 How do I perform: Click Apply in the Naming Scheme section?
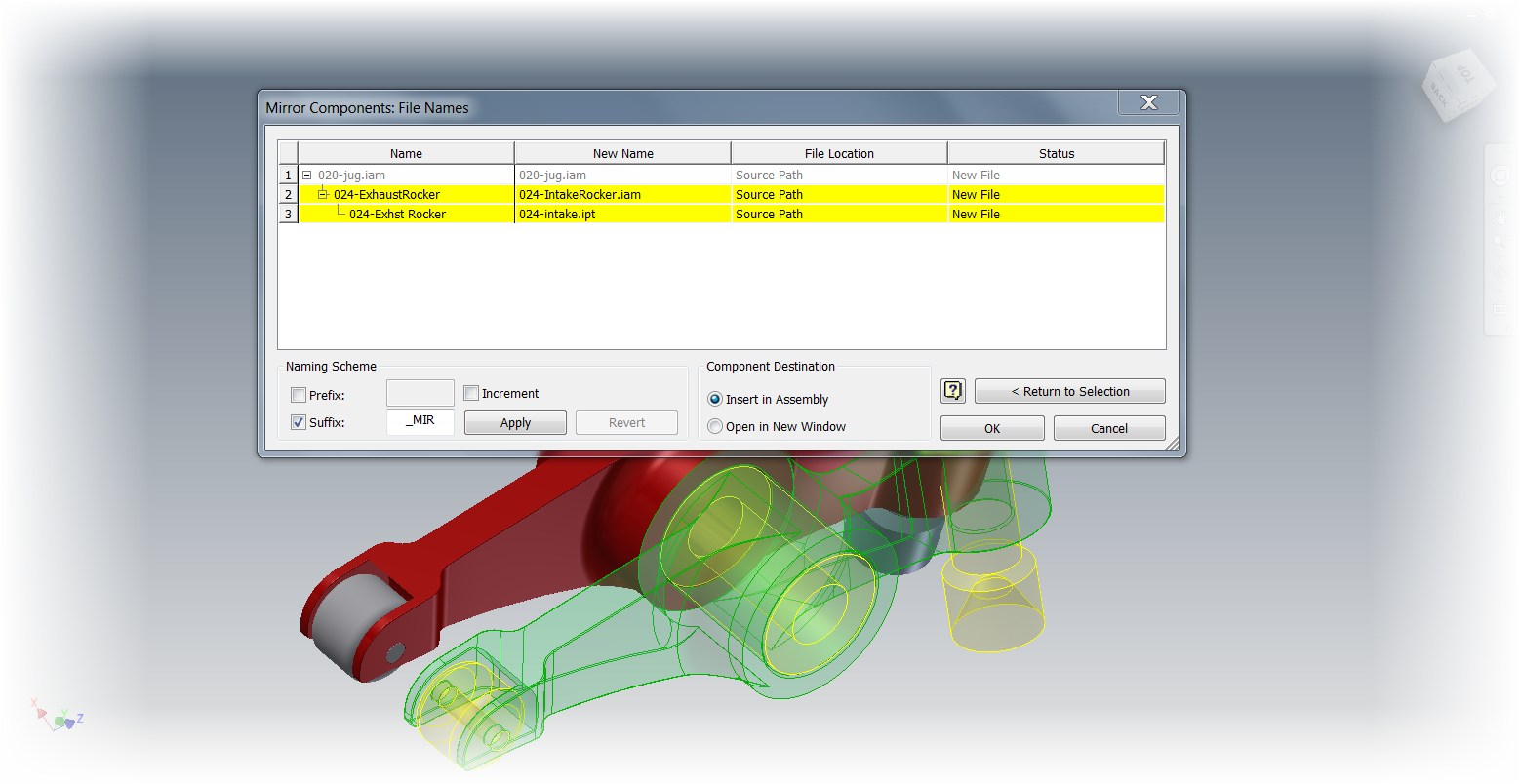point(515,422)
